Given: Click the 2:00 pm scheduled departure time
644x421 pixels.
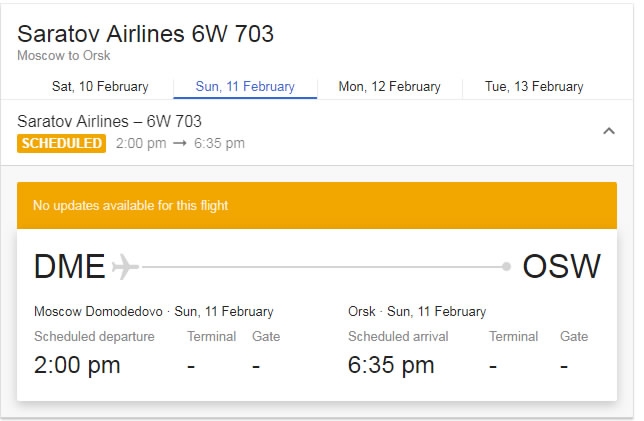Looking at the screenshot, I should (77, 365).
